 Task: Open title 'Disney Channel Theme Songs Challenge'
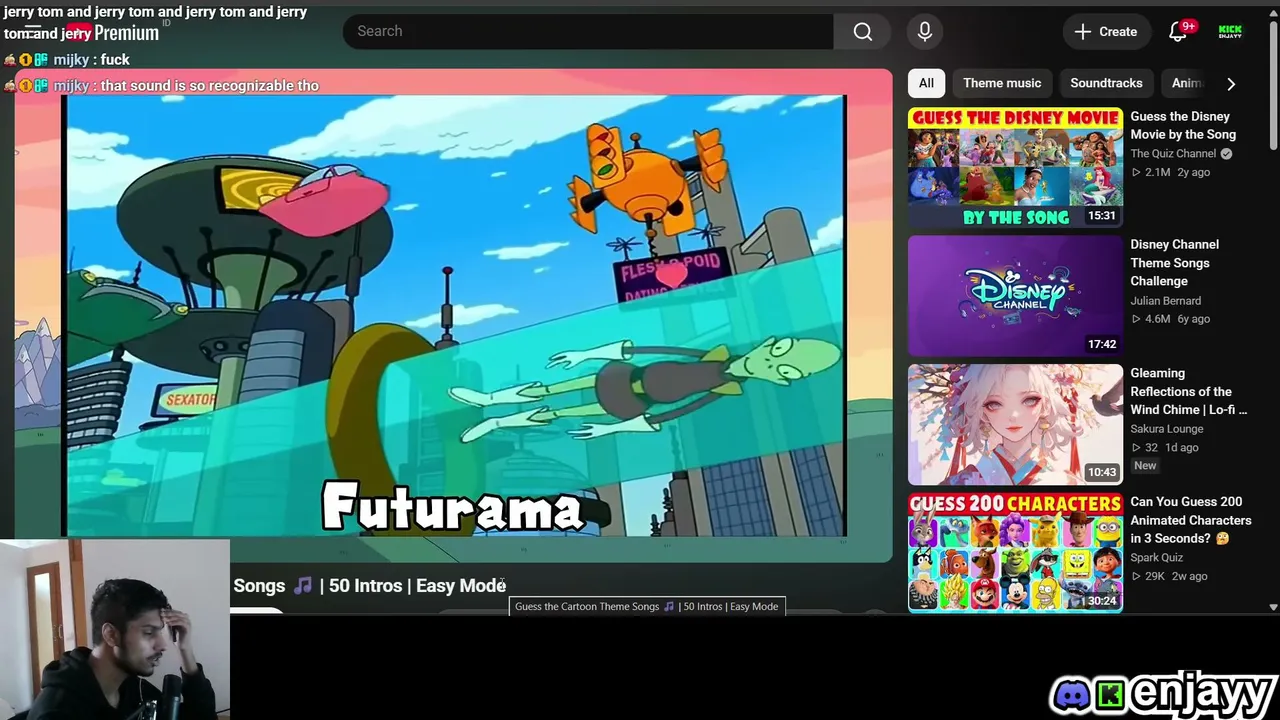(1174, 263)
